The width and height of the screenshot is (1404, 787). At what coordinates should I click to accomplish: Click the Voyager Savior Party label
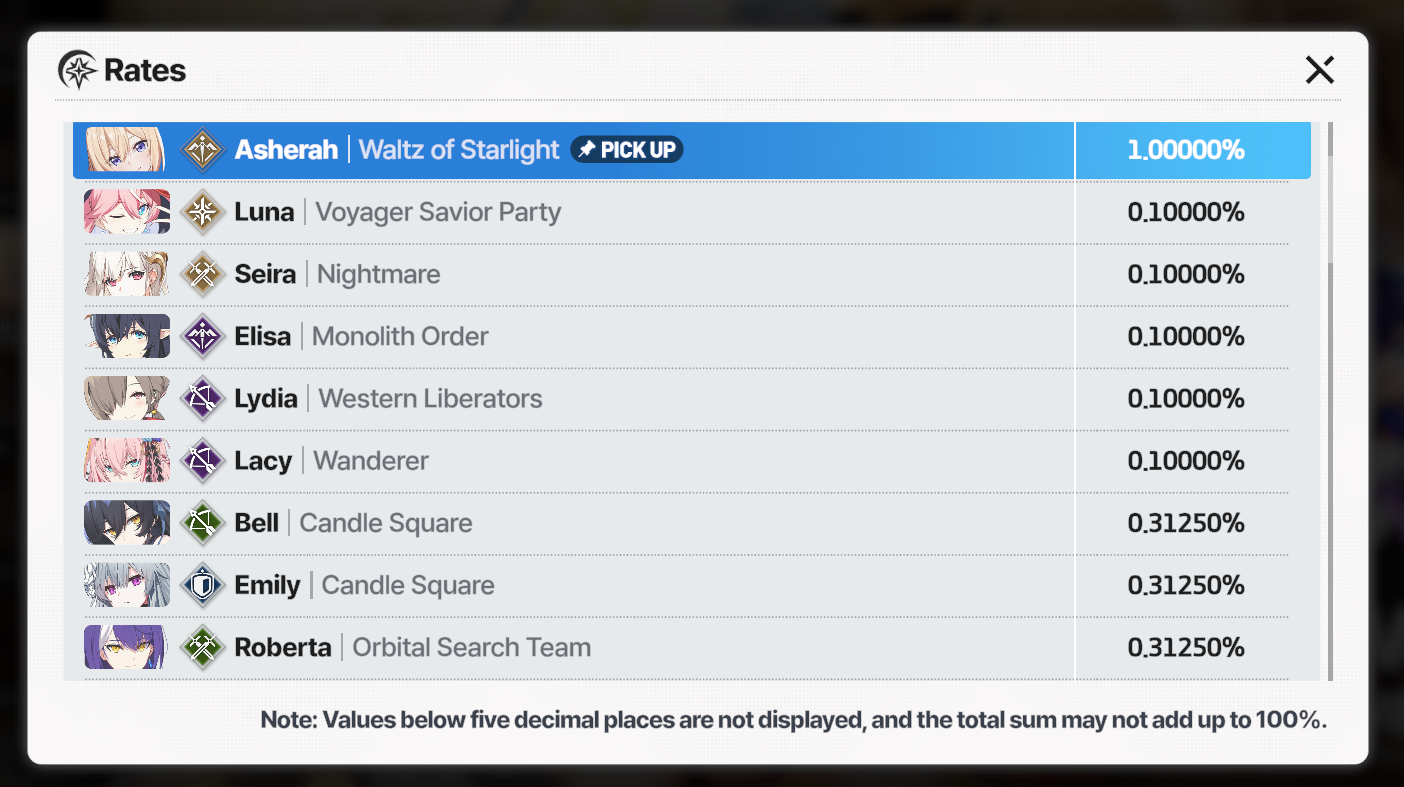click(438, 212)
